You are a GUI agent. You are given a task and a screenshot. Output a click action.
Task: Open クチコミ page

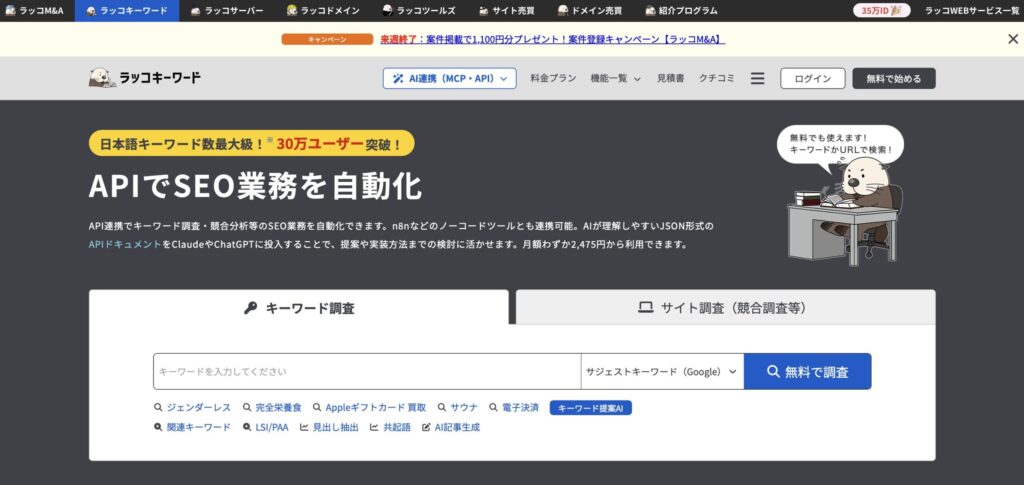click(716, 78)
